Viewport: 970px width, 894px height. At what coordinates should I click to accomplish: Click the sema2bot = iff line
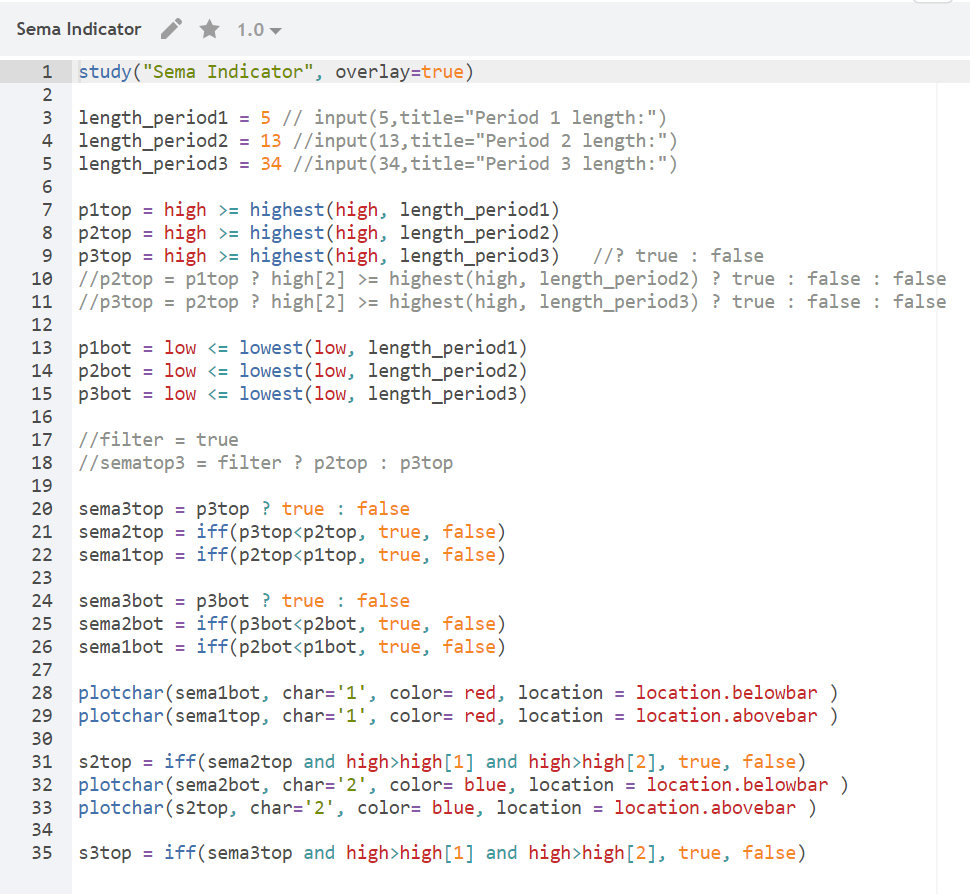click(x=293, y=624)
